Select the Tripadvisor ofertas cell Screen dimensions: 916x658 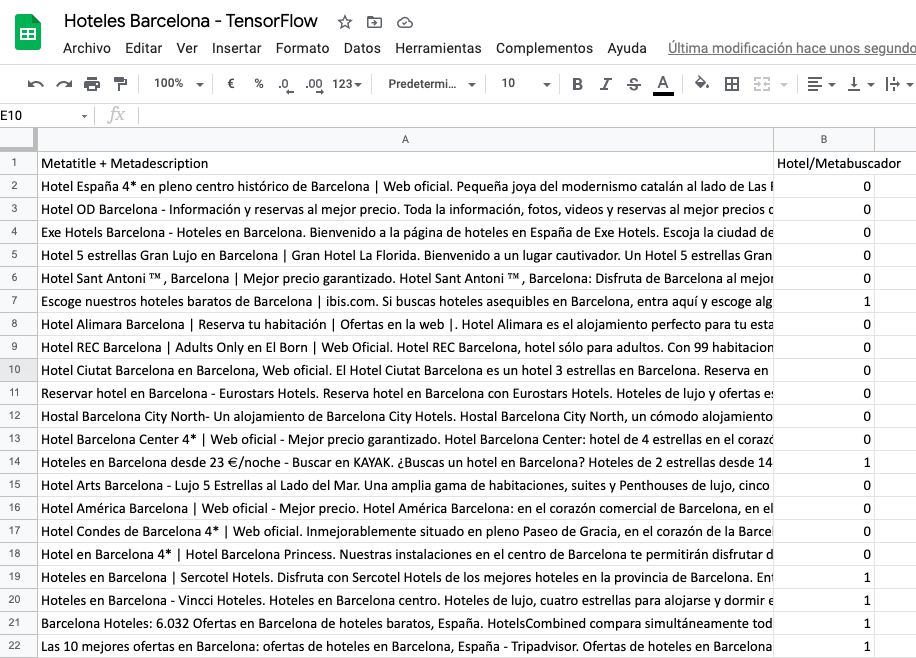405,646
